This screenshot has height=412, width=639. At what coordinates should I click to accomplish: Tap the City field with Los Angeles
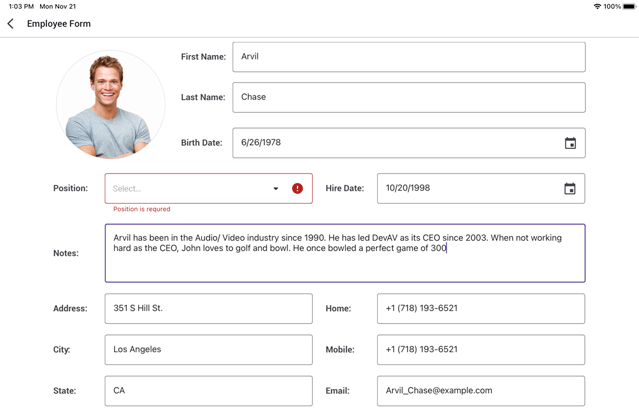(x=208, y=350)
